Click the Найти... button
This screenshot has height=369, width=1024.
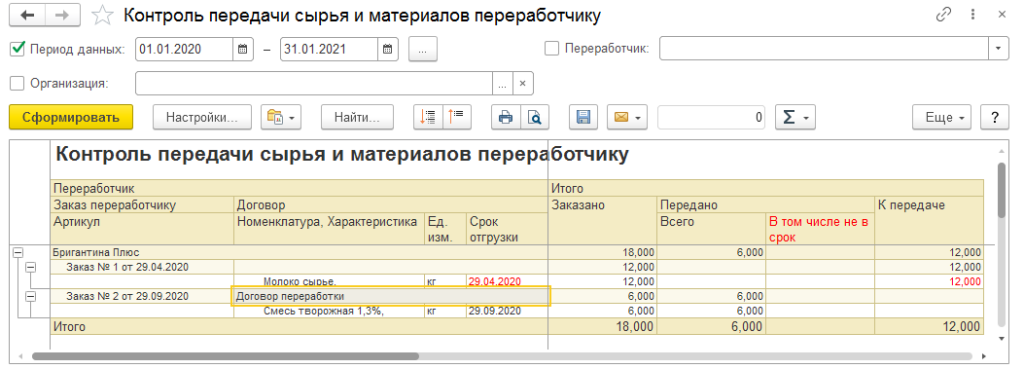point(357,118)
